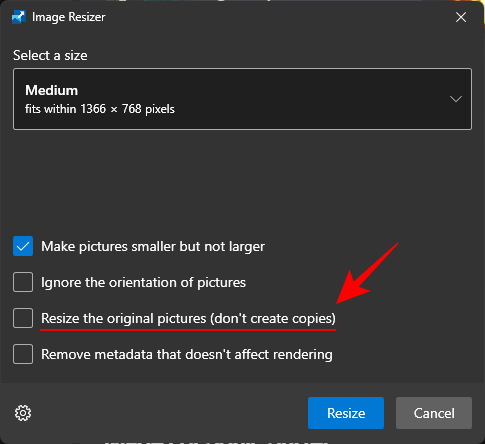Open the Medium size dropdown
Image resolution: width=485 pixels, height=444 pixels.
[x=242, y=99]
